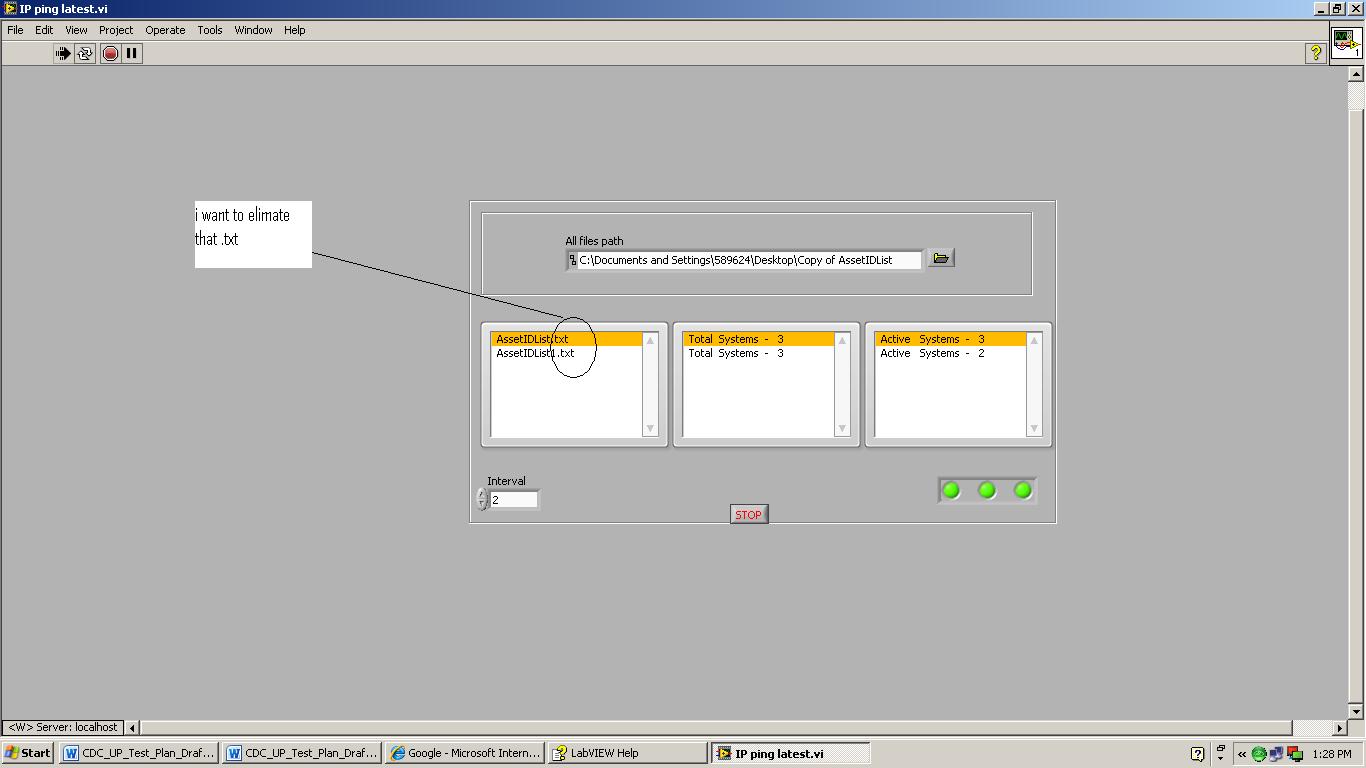Click window vertical scrollbar up arrow
The image size is (1366, 768).
point(1356,74)
